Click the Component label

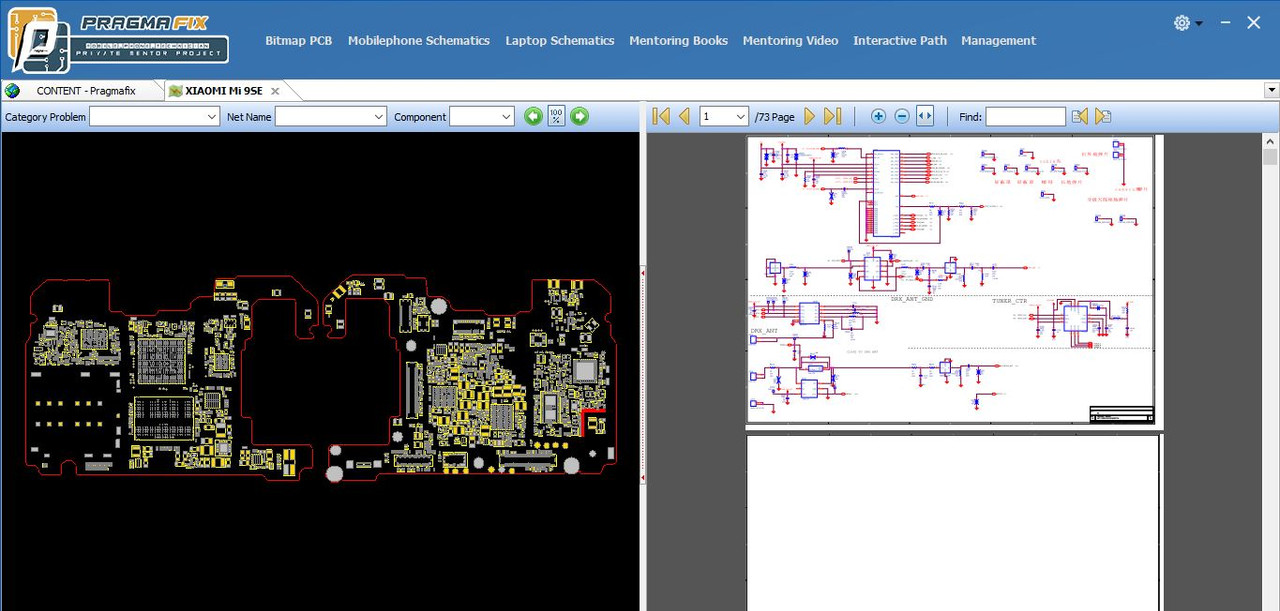(420, 117)
